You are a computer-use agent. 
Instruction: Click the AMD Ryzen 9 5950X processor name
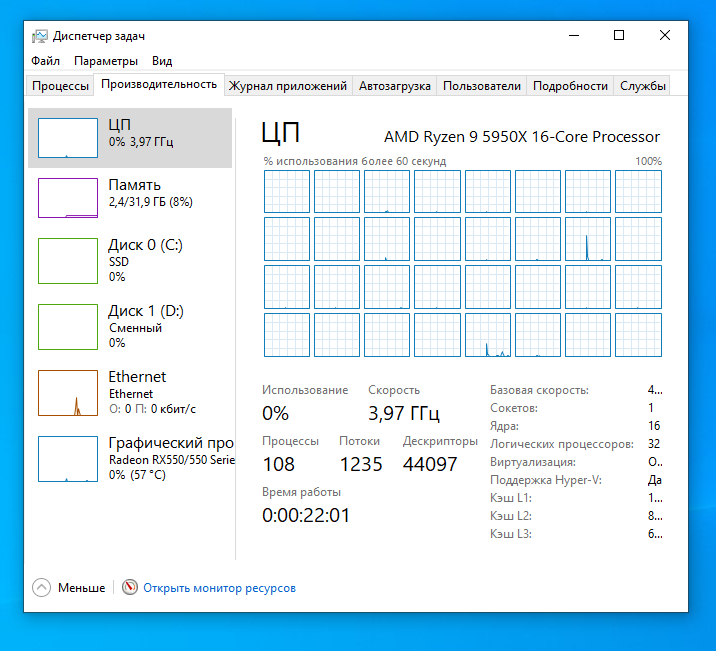click(521, 136)
